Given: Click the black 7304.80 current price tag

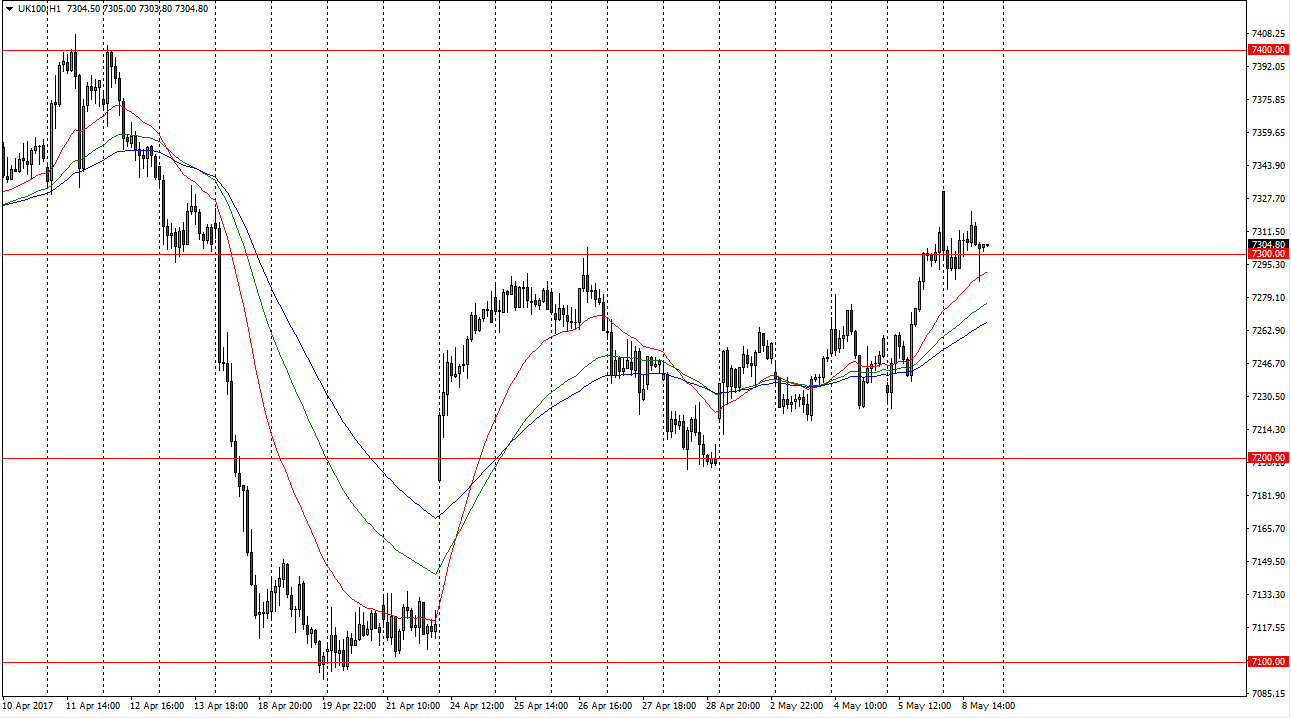Looking at the screenshot, I should coord(1267,244).
